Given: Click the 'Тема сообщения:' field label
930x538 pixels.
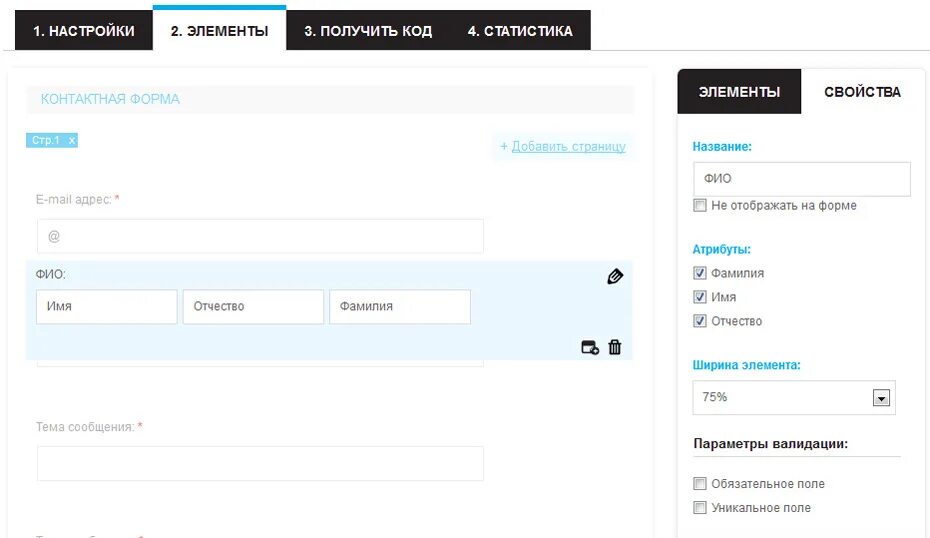Looking at the screenshot, I should [x=85, y=427].
